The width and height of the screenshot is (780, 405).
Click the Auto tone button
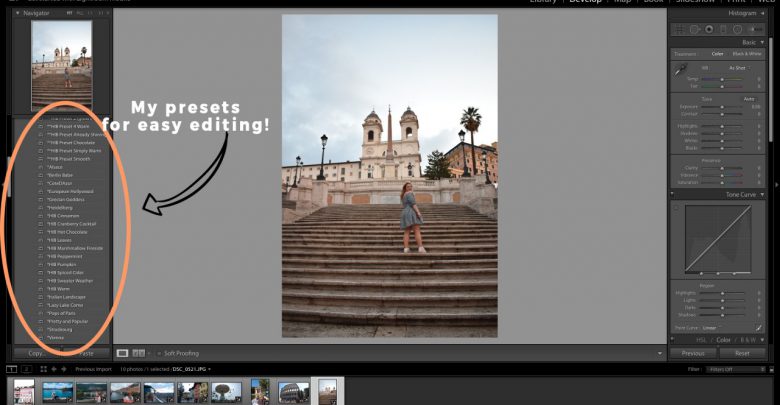[749, 99]
